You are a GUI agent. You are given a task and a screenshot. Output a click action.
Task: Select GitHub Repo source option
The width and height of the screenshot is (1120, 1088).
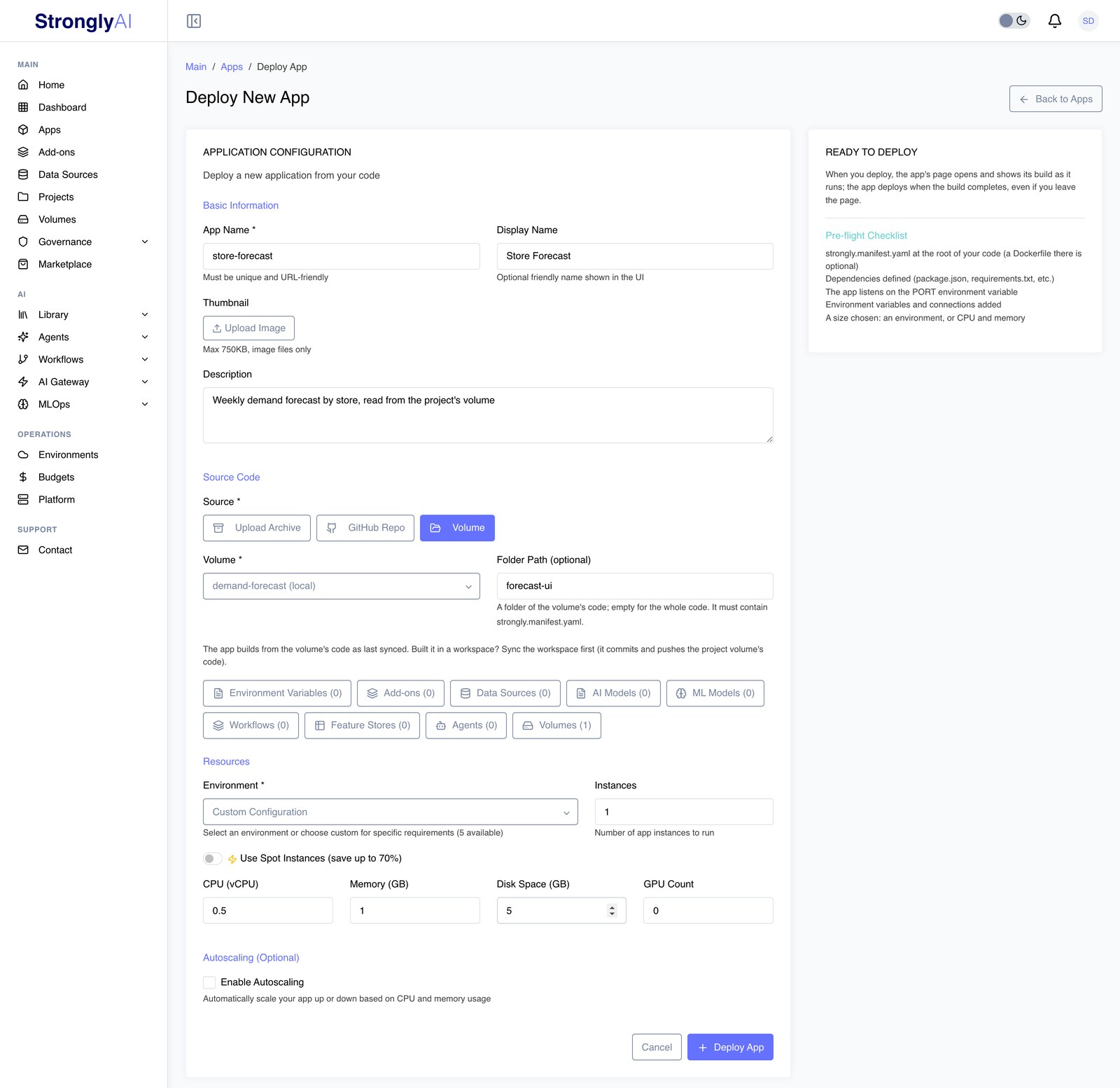coord(365,528)
